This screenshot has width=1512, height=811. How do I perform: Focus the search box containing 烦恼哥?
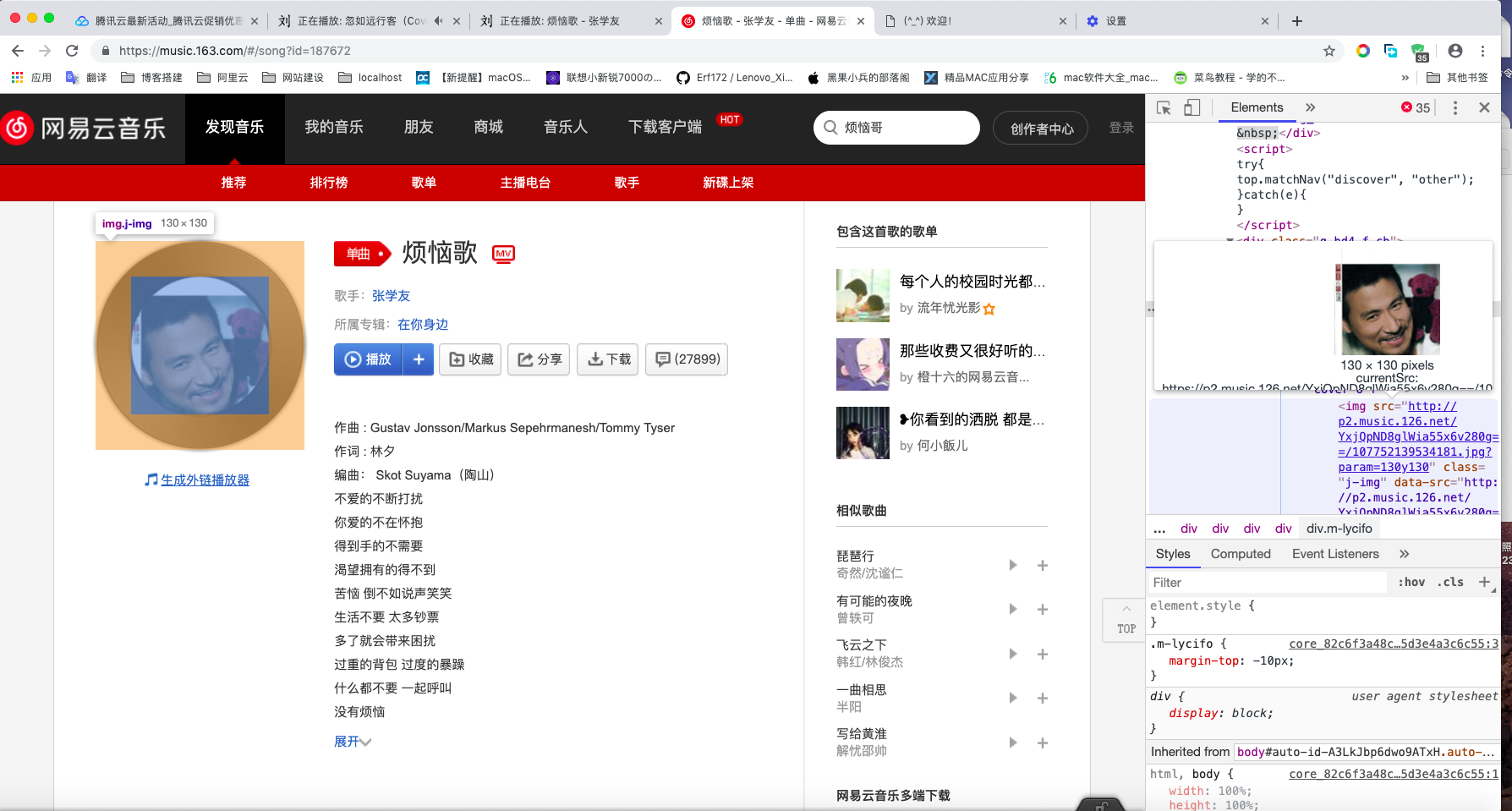tap(896, 128)
